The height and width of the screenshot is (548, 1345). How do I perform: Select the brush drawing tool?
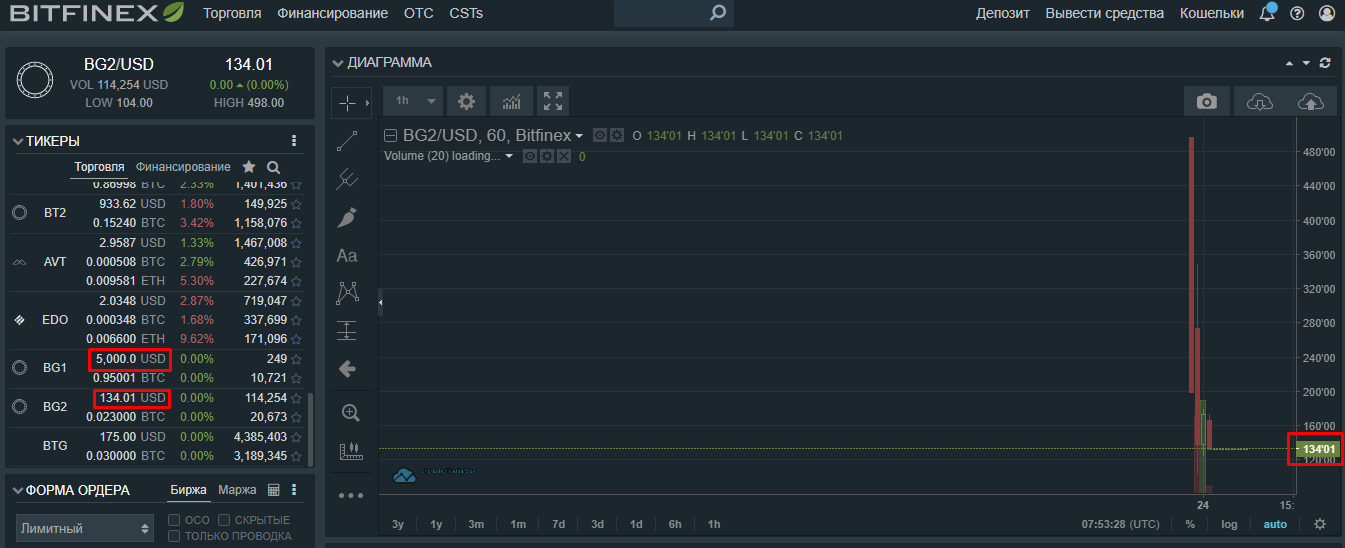tap(347, 217)
